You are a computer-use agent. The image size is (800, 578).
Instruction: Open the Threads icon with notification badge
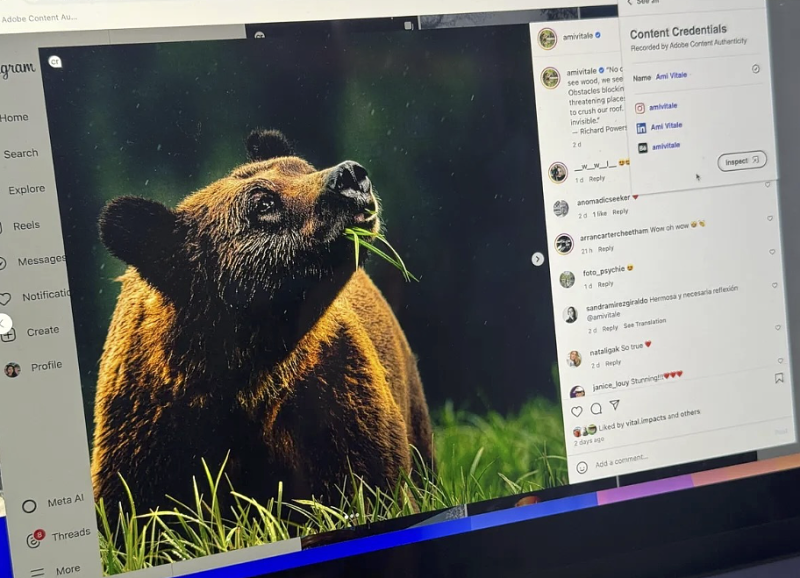(34, 539)
